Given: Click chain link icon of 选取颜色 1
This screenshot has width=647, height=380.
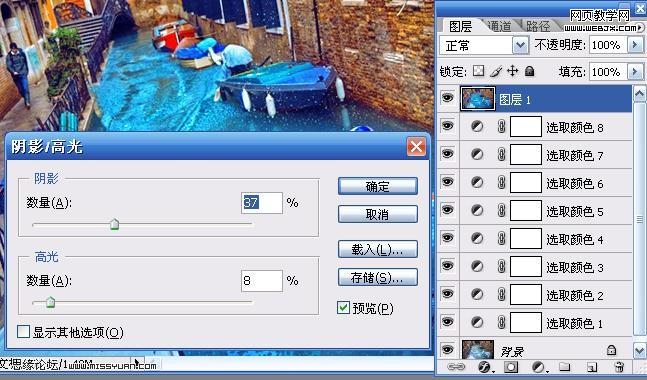Looking at the screenshot, I should tap(501, 322).
